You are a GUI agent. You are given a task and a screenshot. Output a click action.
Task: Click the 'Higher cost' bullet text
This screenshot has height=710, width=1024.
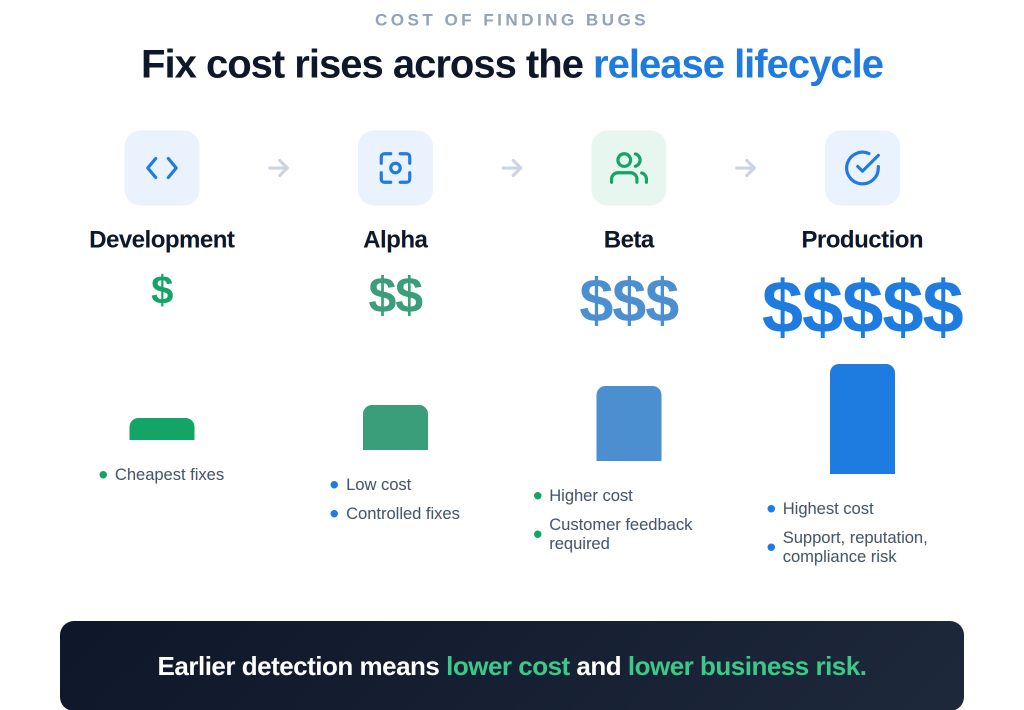pyautogui.click(x=590, y=496)
